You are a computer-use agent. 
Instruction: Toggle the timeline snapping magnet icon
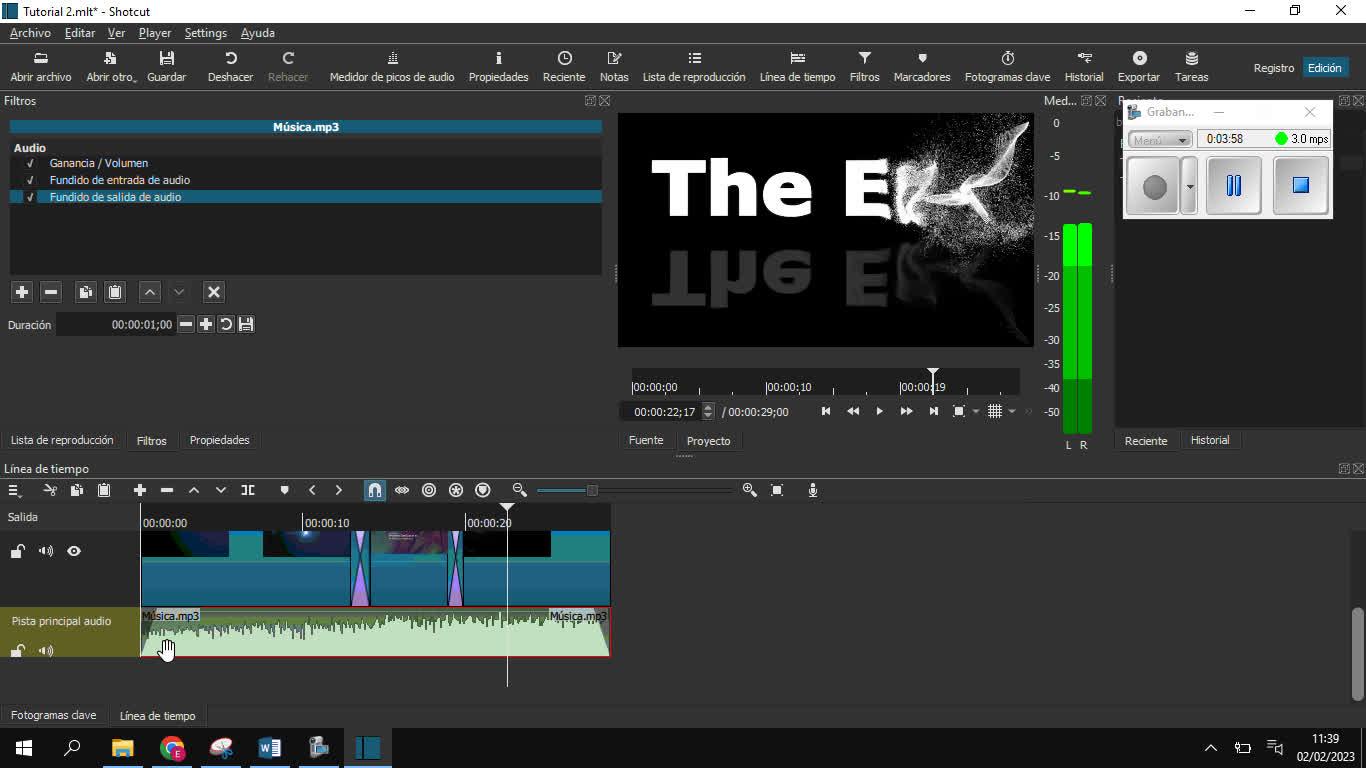[x=374, y=490]
